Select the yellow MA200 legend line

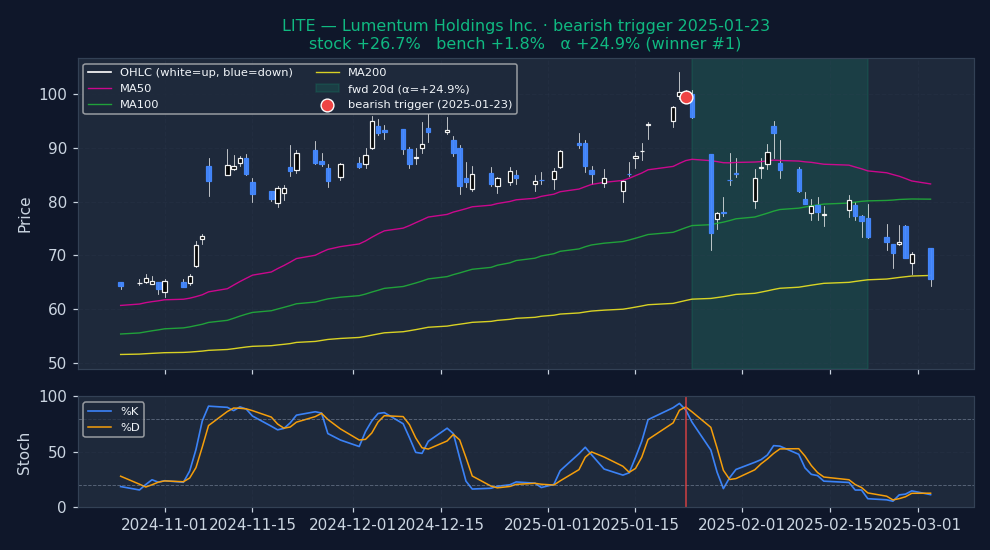[x=327, y=73]
